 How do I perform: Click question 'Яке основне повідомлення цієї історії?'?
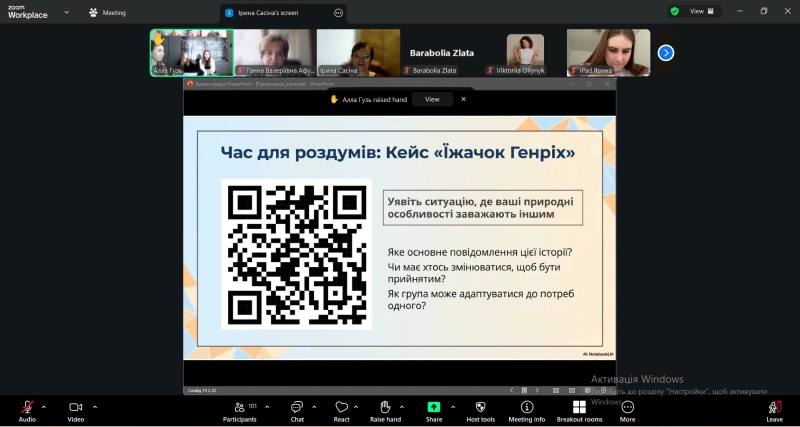click(480, 252)
